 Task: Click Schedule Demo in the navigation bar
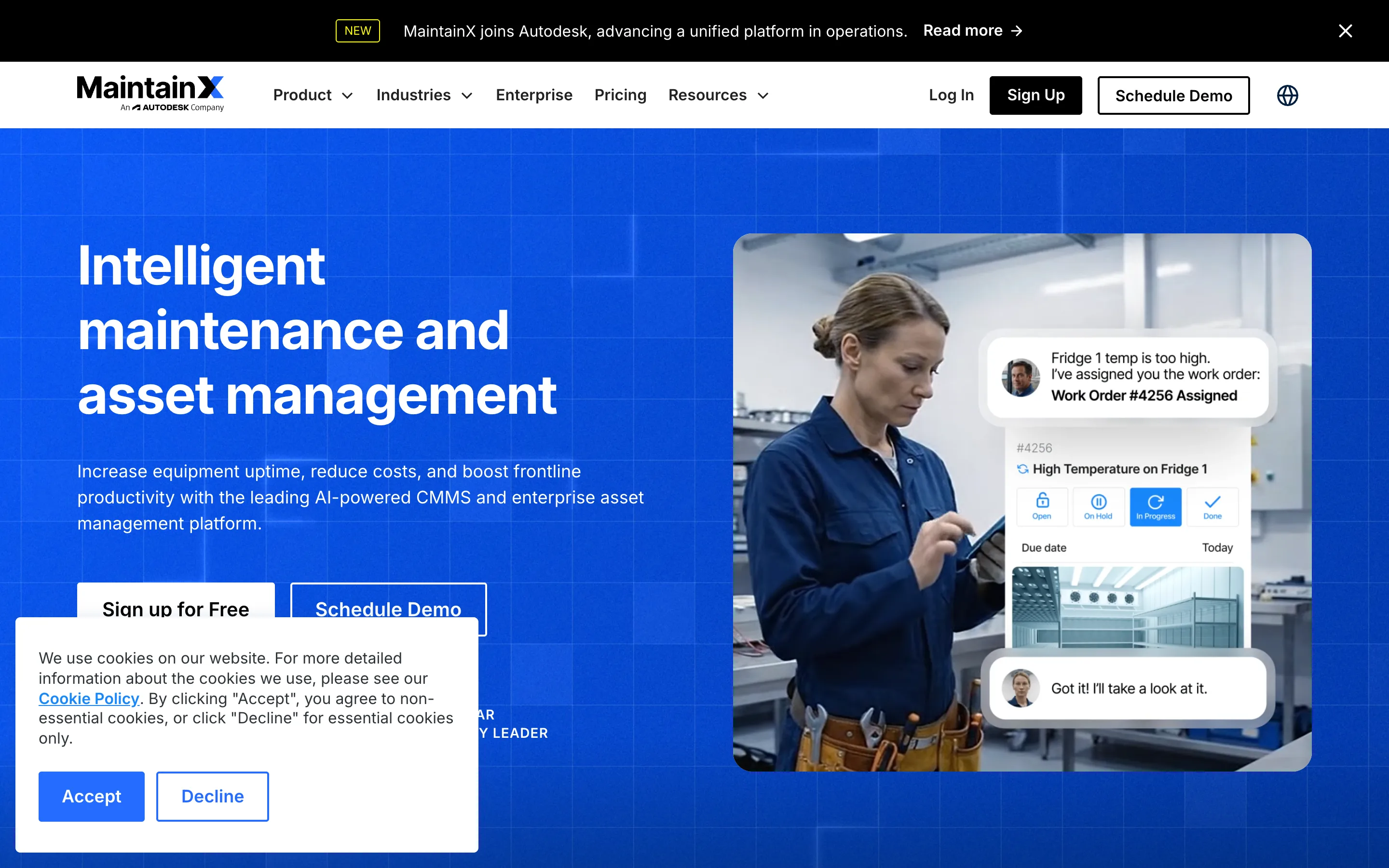(x=1173, y=95)
